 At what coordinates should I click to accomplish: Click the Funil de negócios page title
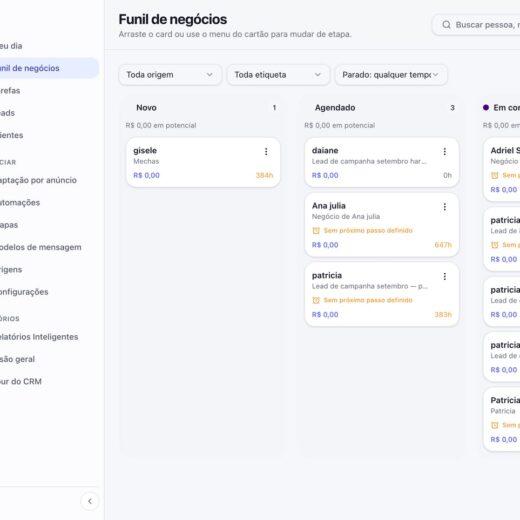pyautogui.click(x=173, y=19)
